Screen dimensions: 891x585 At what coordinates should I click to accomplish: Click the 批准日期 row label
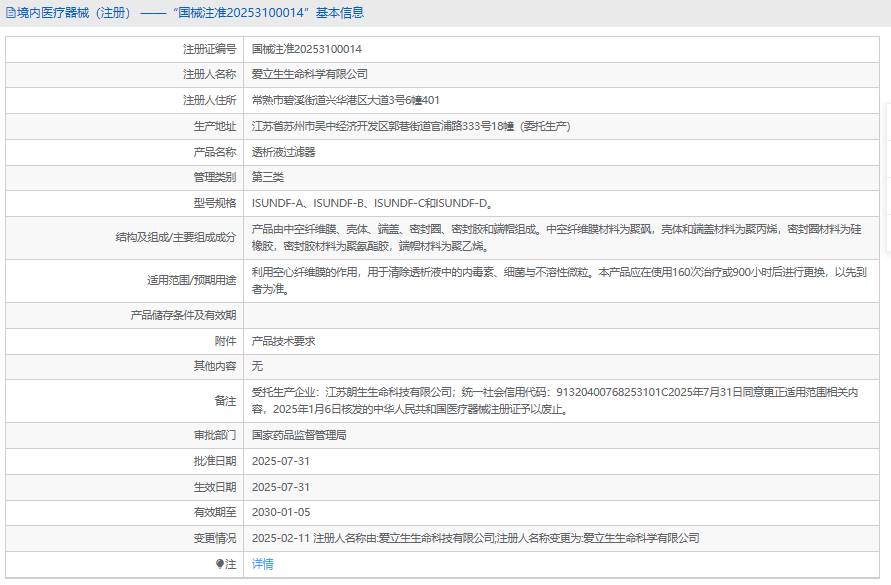click(x=214, y=461)
